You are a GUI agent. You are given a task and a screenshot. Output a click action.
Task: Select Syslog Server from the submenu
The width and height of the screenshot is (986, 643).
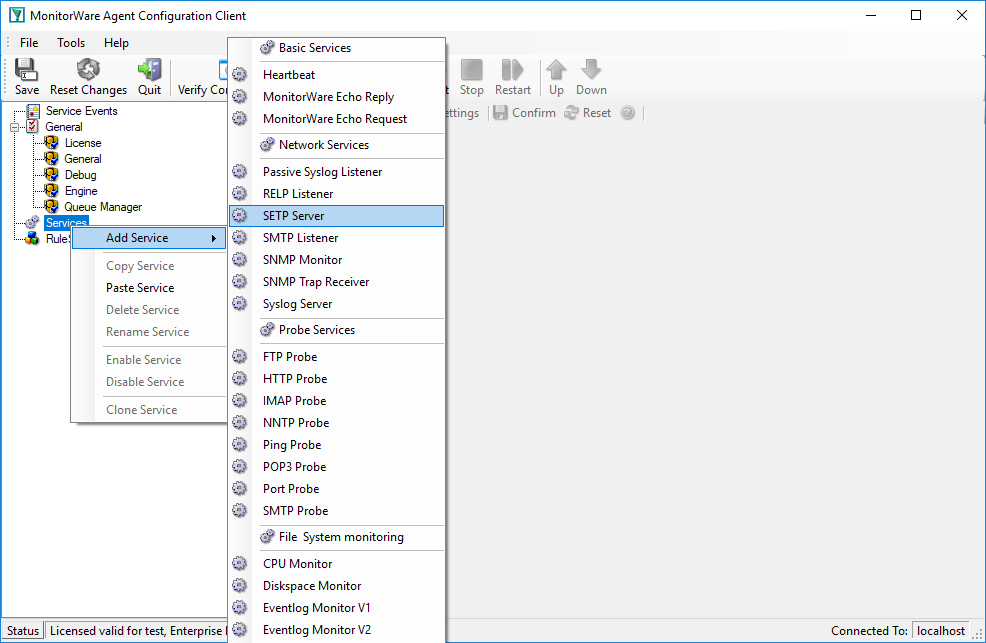coord(337,304)
